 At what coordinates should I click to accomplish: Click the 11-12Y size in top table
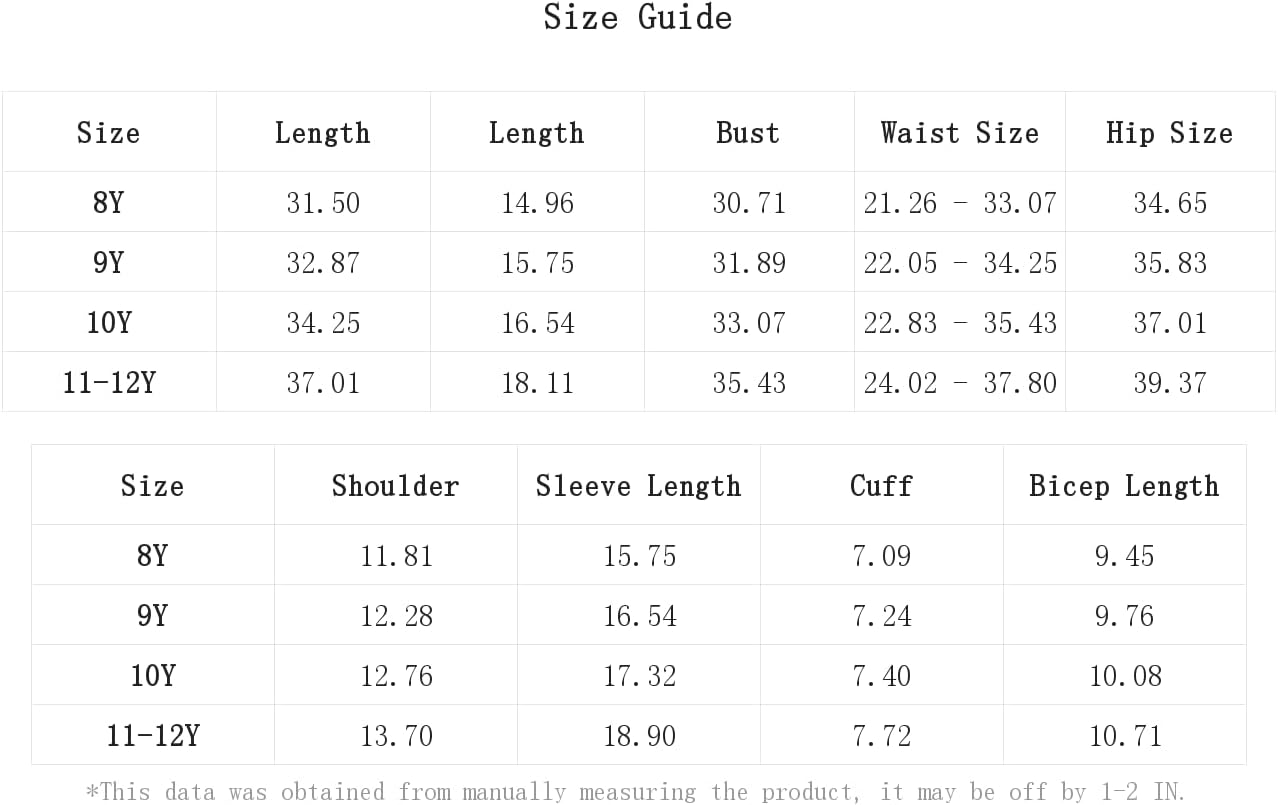tap(109, 382)
